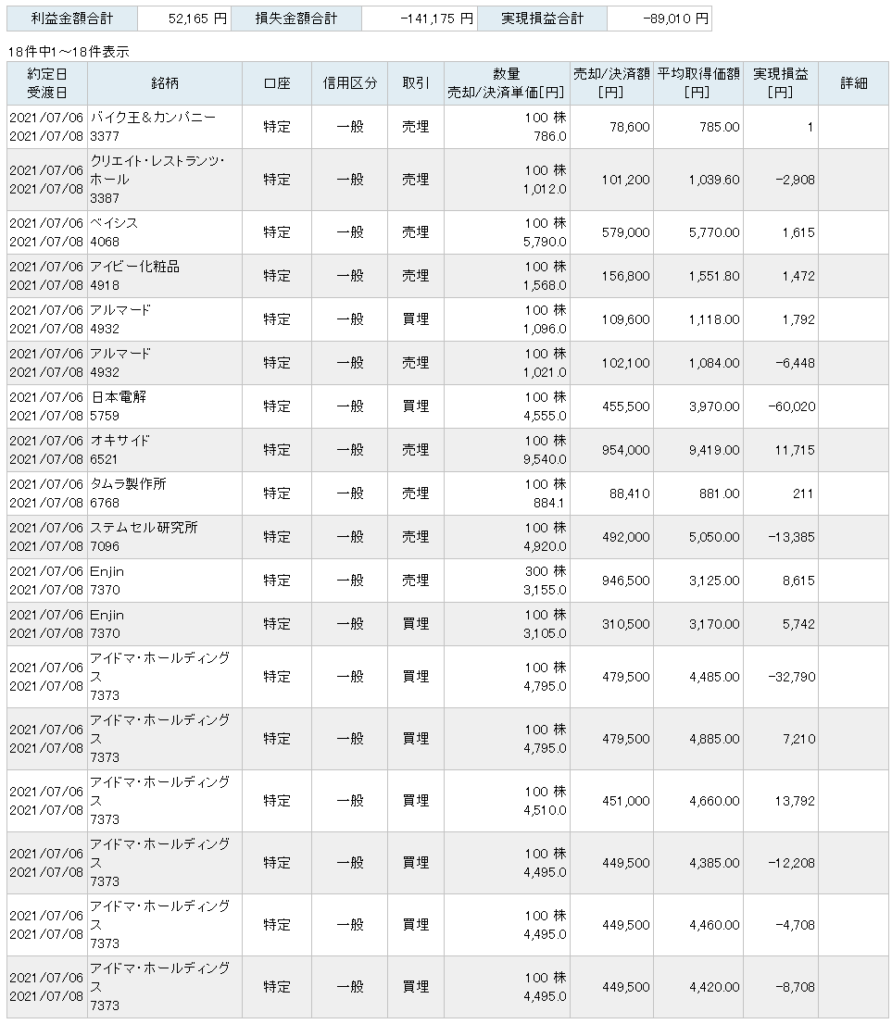Click the 特定 account cell in ベイシス row
Image resolution: width=892 pixels, height=1024 pixels.
pyautogui.click(x=277, y=232)
